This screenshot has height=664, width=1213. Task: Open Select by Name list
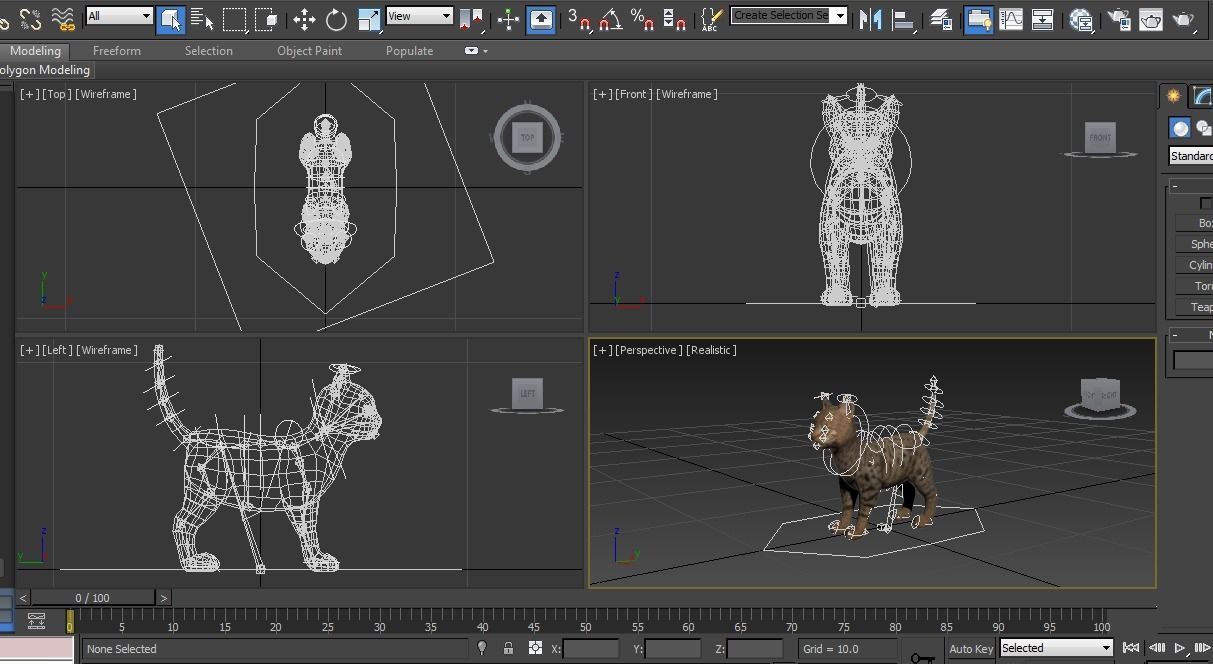click(201, 18)
